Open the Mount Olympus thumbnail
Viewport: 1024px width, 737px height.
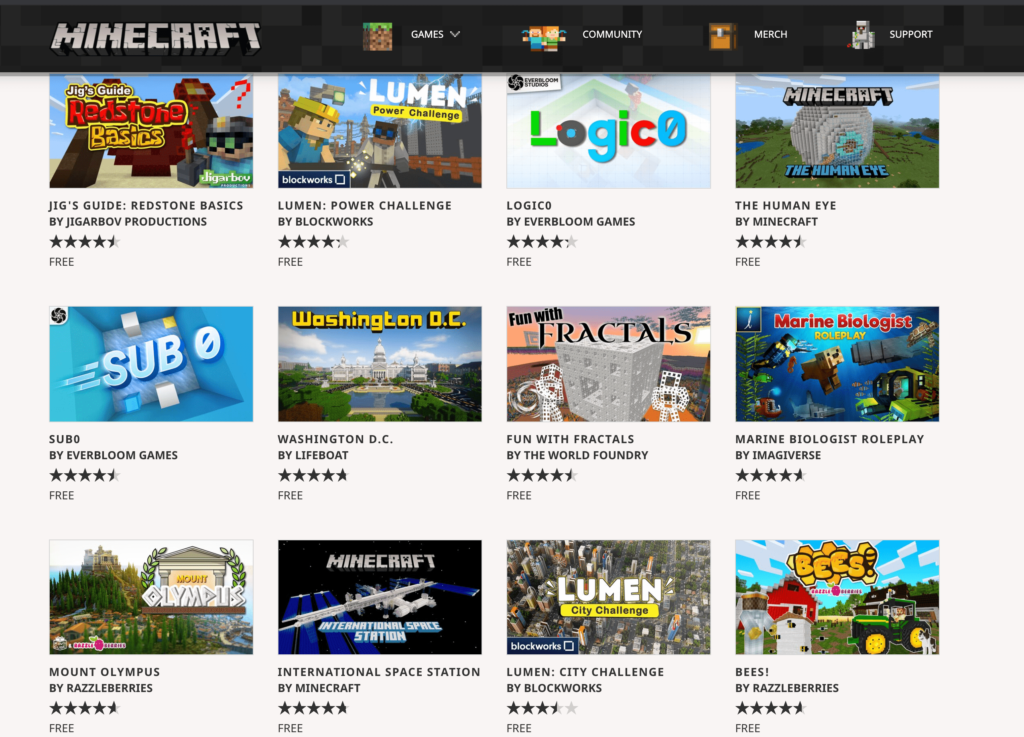click(151, 597)
